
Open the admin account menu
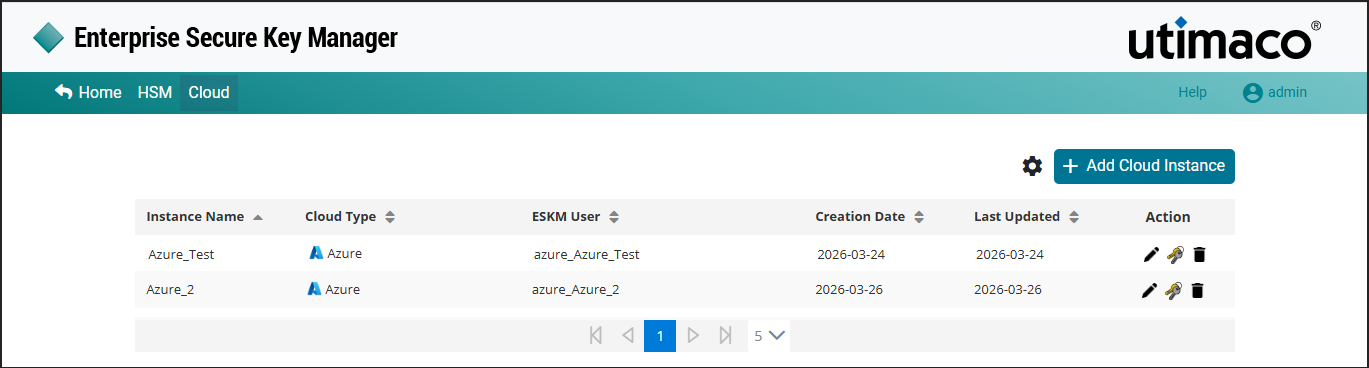tap(1275, 93)
